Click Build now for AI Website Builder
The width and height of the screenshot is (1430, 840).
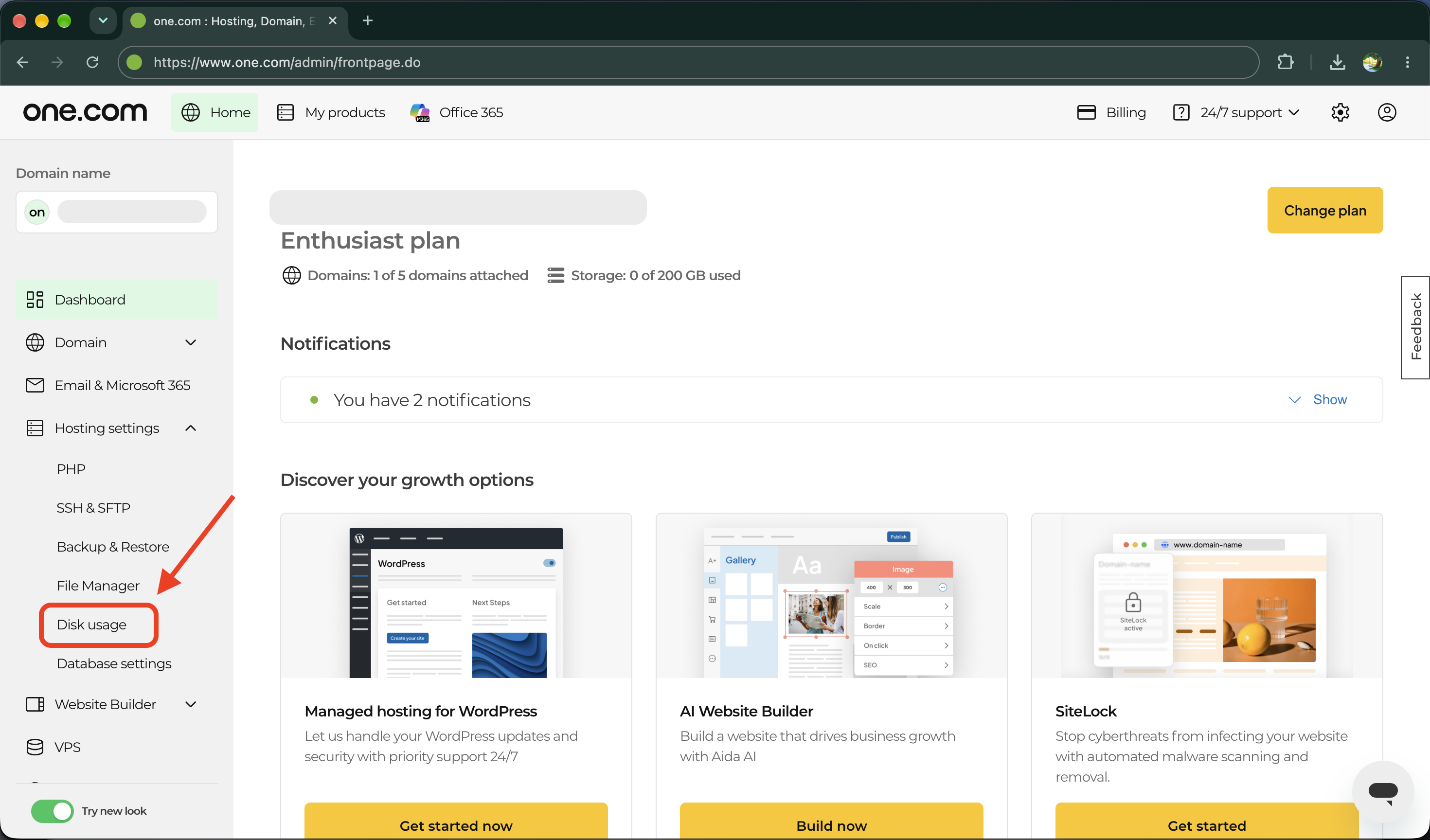coord(831,821)
